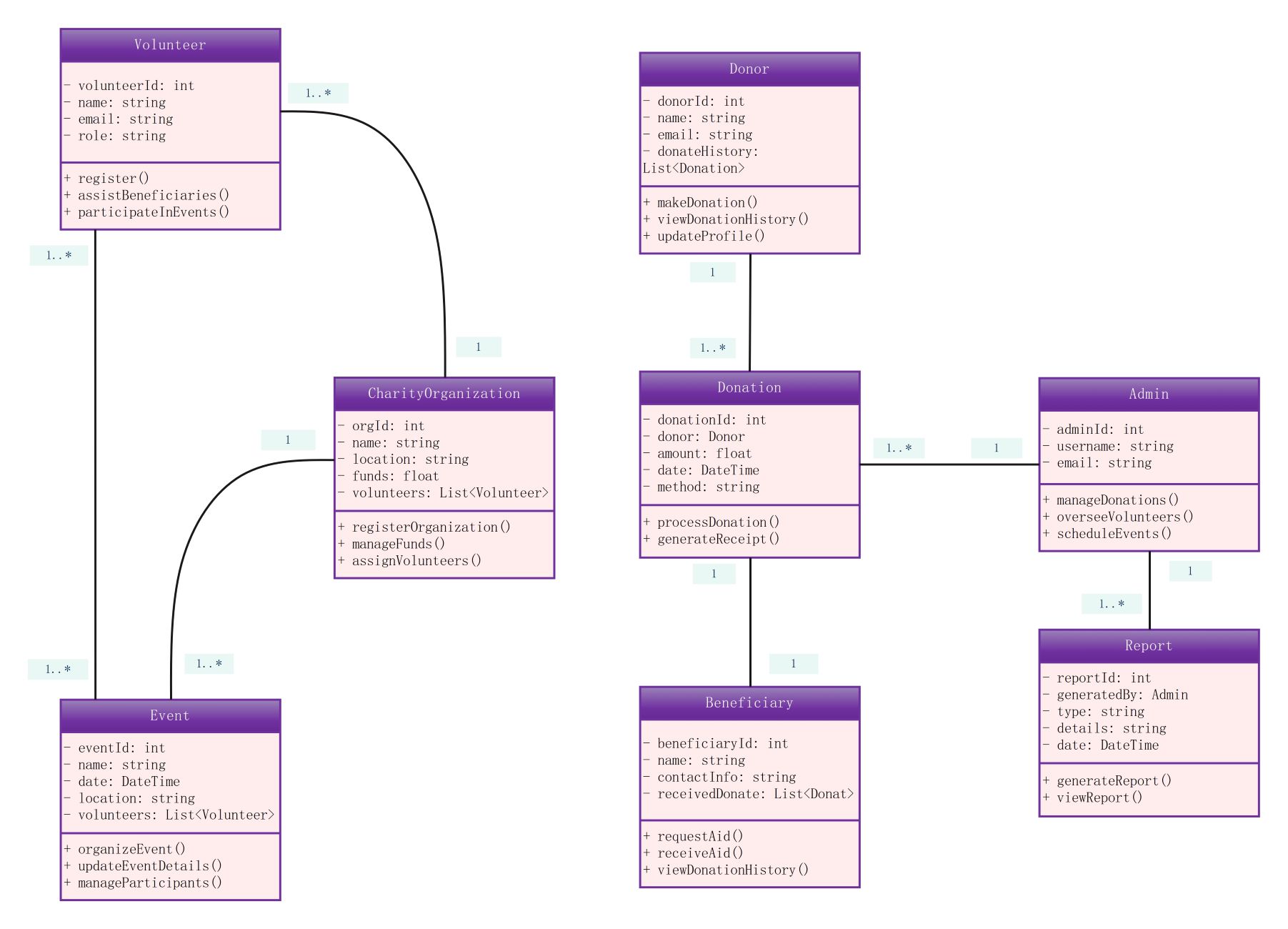Click the 1..* label above the Report class

click(1111, 604)
